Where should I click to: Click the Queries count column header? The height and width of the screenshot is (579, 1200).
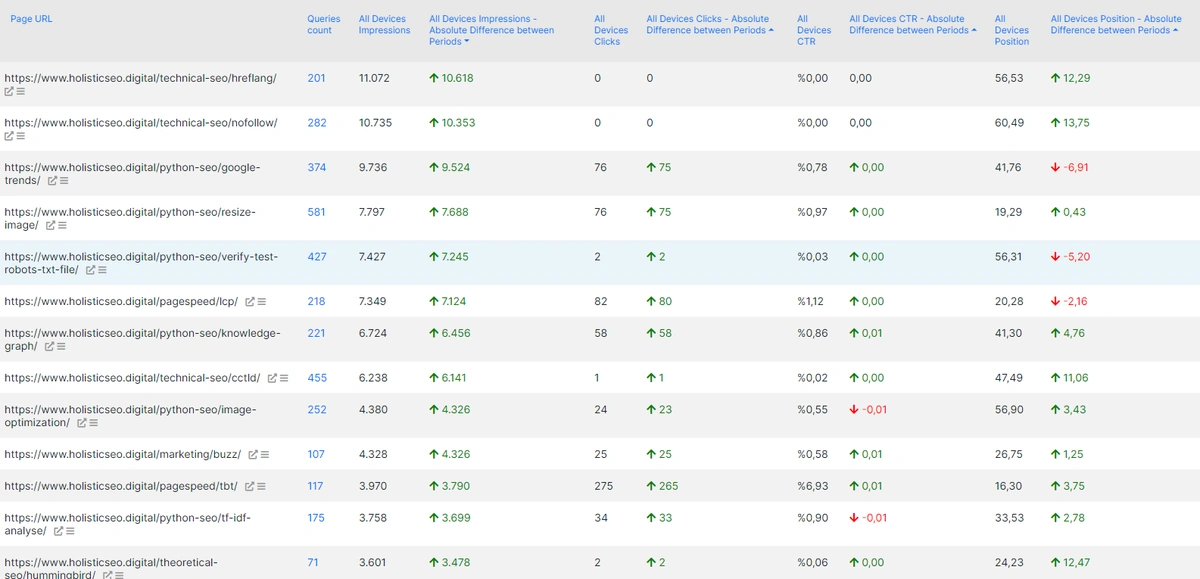pos(323,24)
